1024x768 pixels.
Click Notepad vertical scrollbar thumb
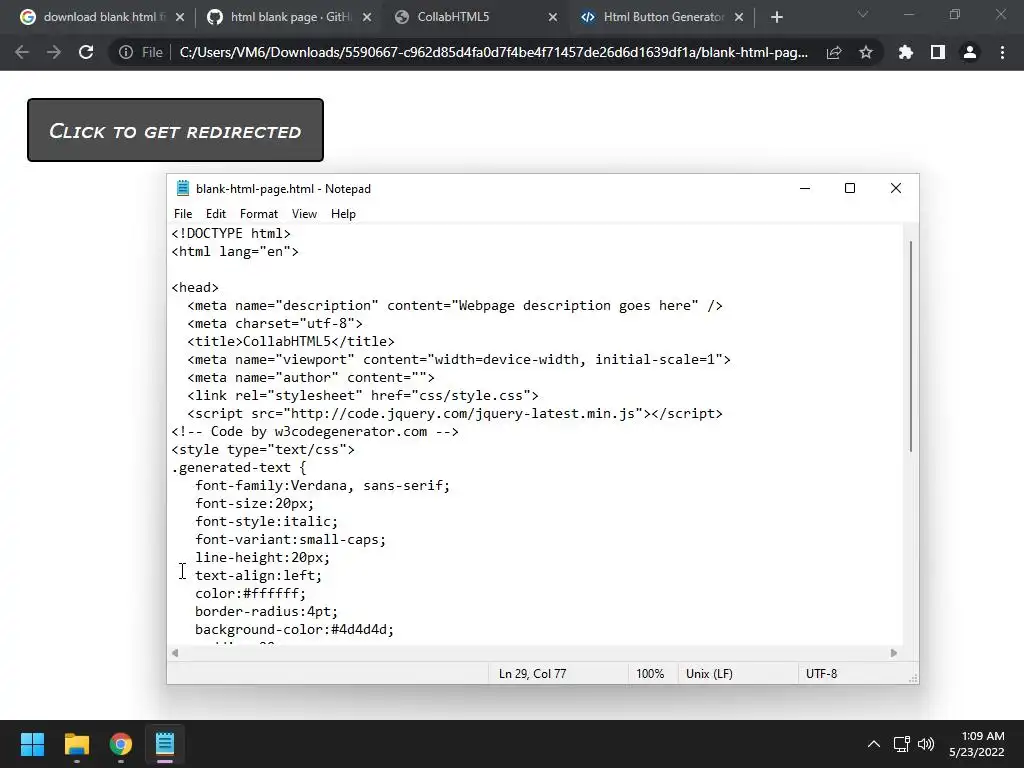coord(910,346)
